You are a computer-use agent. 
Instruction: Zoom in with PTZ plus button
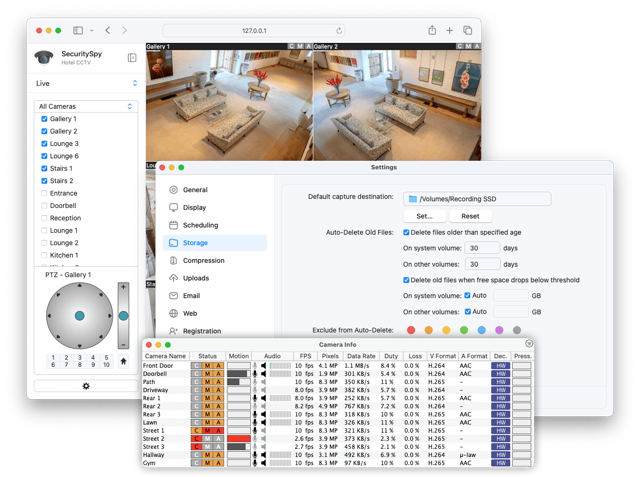tap(123, 287)
